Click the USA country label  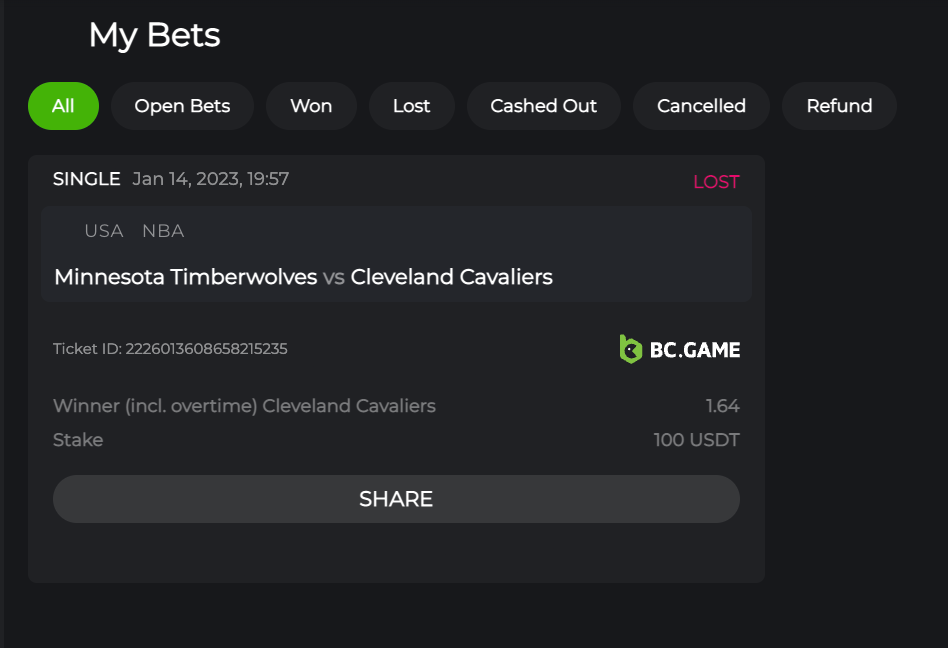pos(103,231)
